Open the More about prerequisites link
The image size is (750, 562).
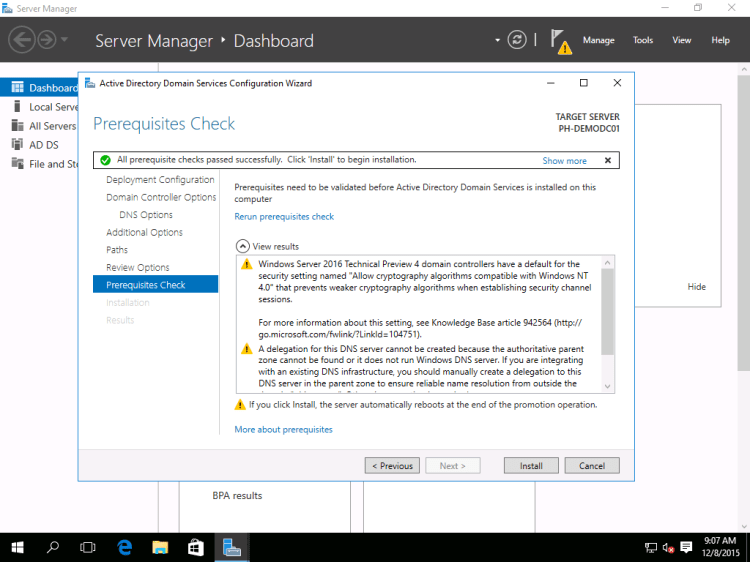pos(283,429)
